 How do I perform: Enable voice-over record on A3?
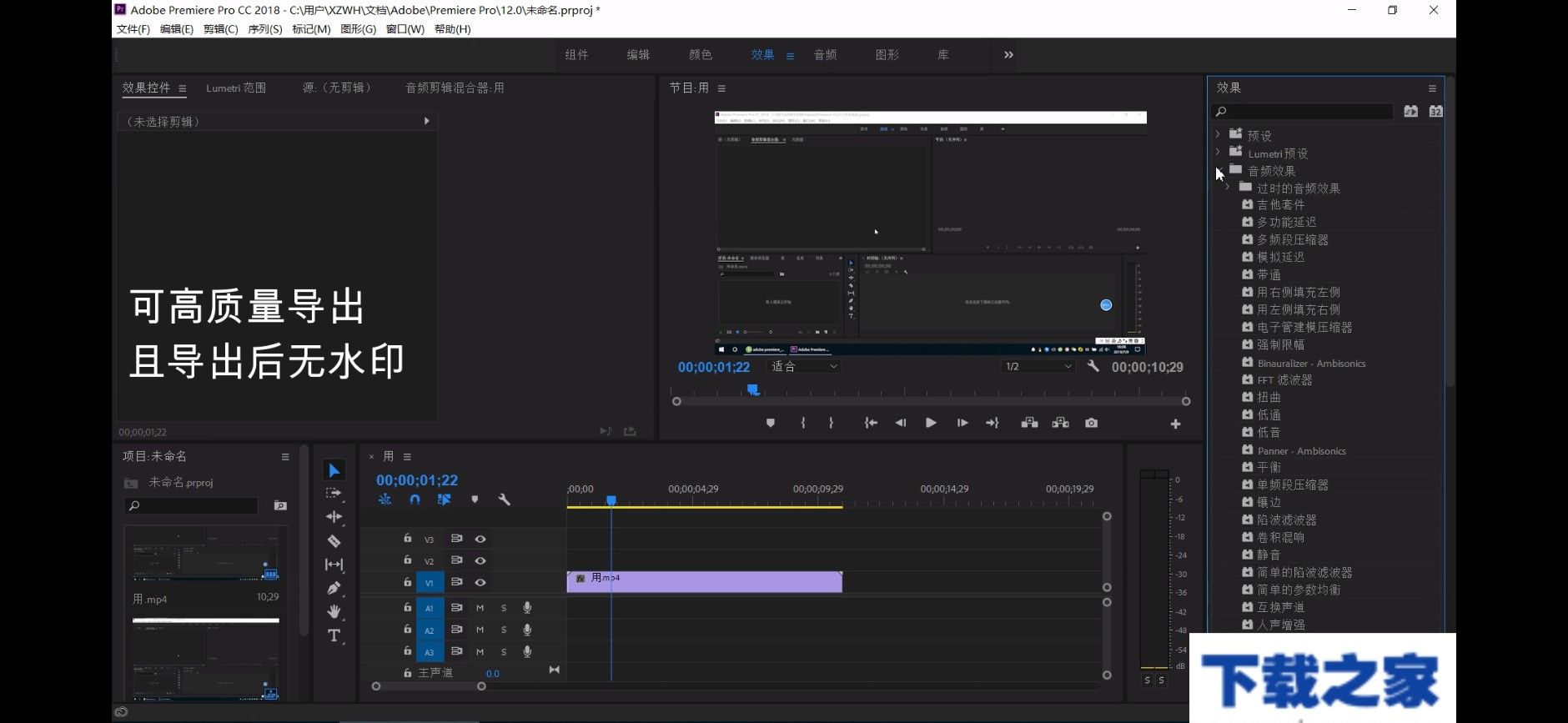click(527, 651)
